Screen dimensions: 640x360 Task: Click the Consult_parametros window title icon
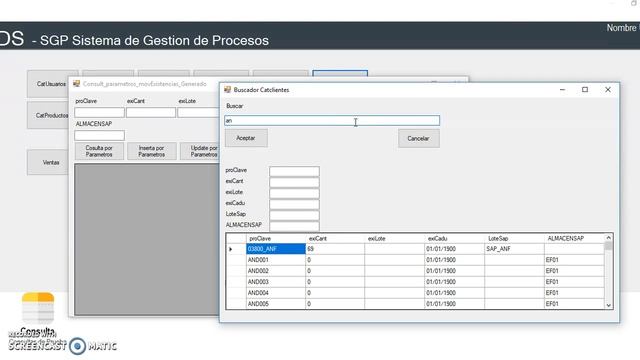(x=76, y=84)
